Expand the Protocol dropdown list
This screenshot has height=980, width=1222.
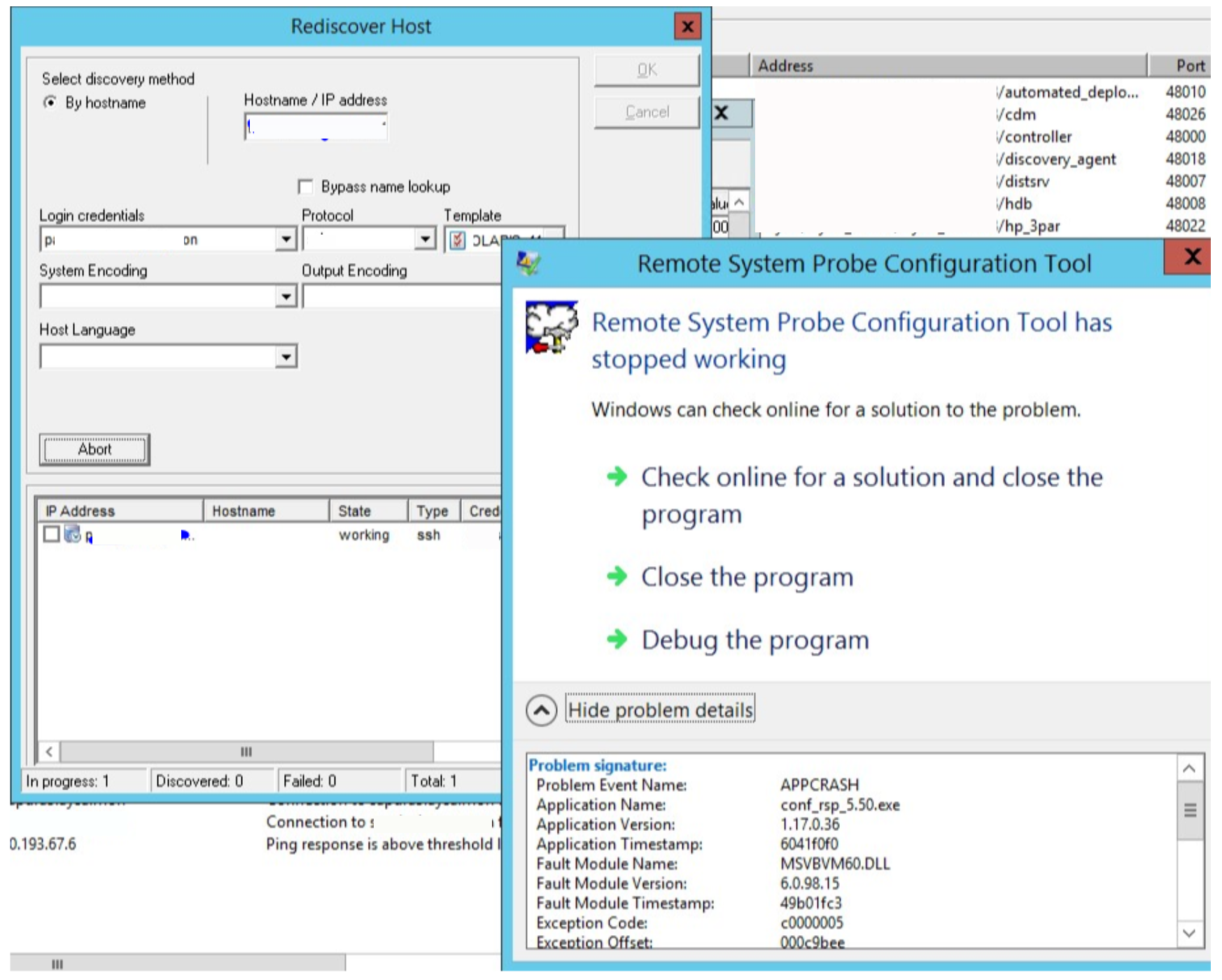[425, 239]
